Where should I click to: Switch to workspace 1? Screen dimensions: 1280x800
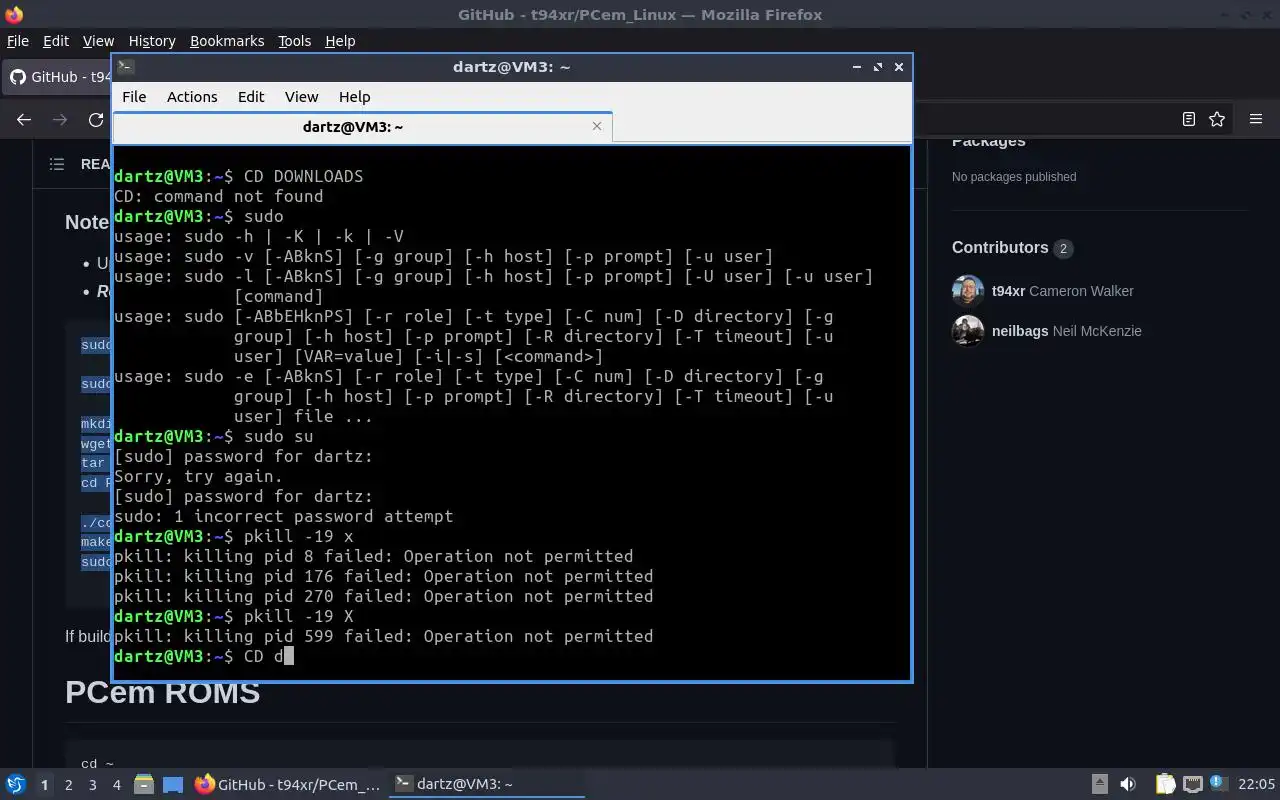tap(44, 785)
